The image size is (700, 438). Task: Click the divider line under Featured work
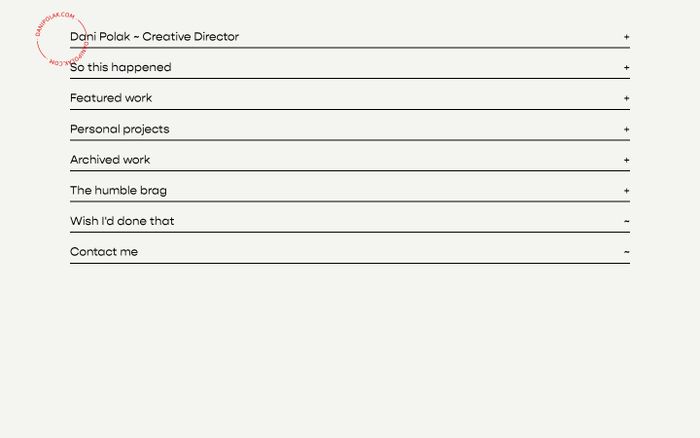click(350, 109)
